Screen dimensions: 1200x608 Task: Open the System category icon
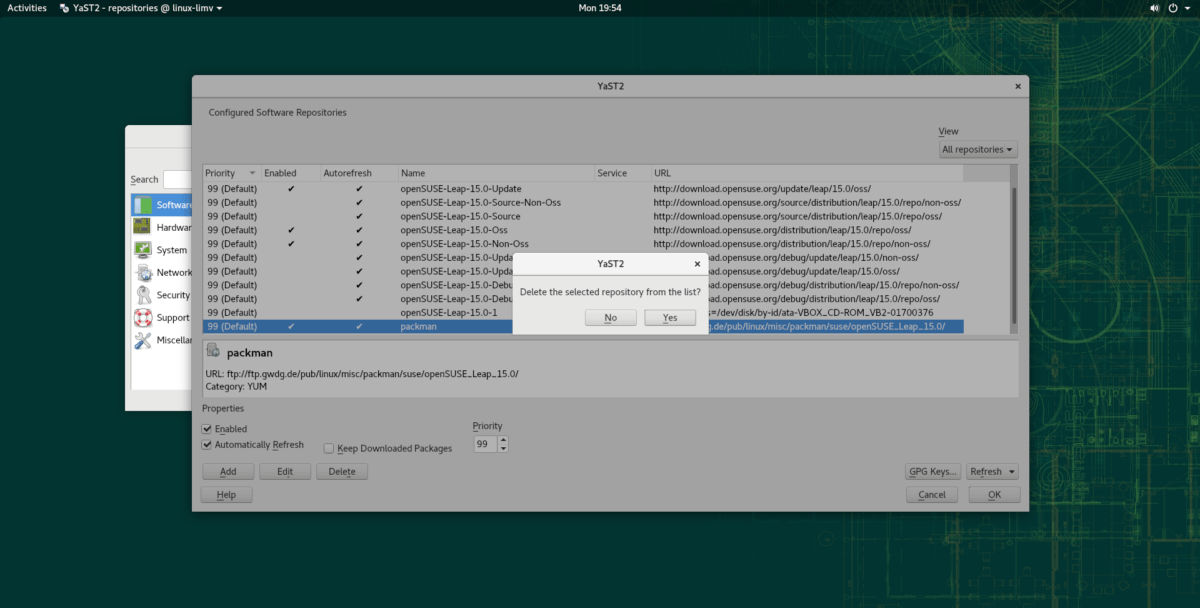(x=143, y=250)
